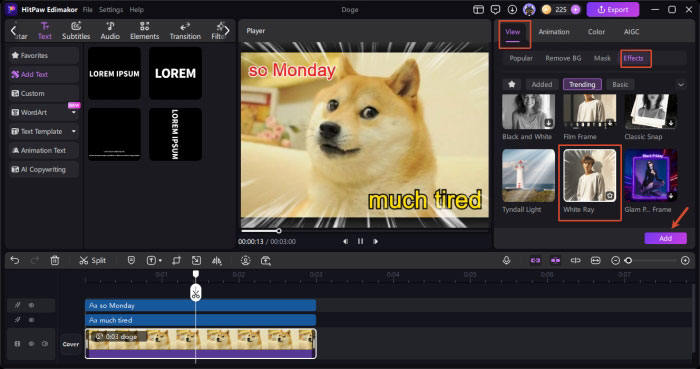Click the fit timeline to window icon

click(x=596, y=260)
